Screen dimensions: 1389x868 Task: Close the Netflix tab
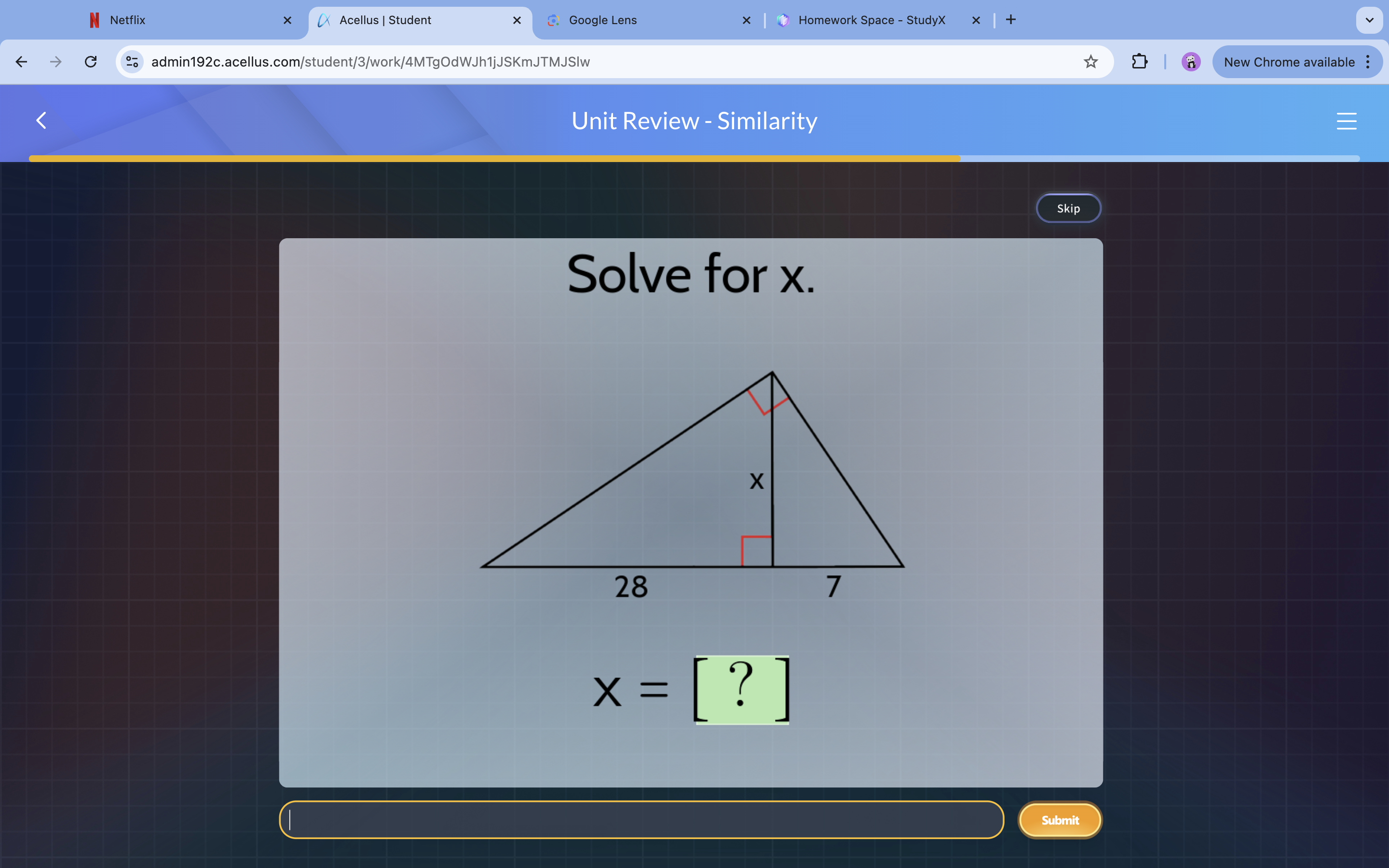[287, 20]
